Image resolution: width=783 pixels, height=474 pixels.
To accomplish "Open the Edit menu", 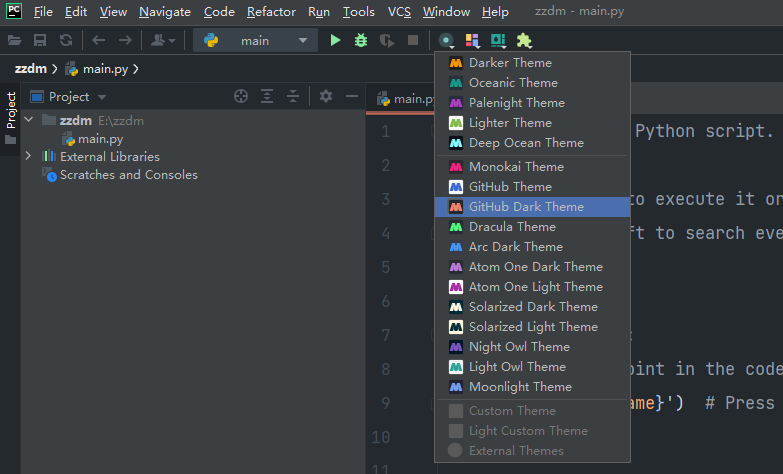I will pos(76,11).
